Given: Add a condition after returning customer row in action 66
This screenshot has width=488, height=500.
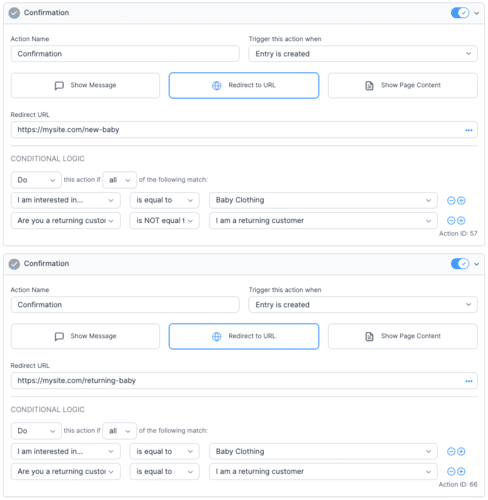Looking at the screenshot, I should point(461,472).
